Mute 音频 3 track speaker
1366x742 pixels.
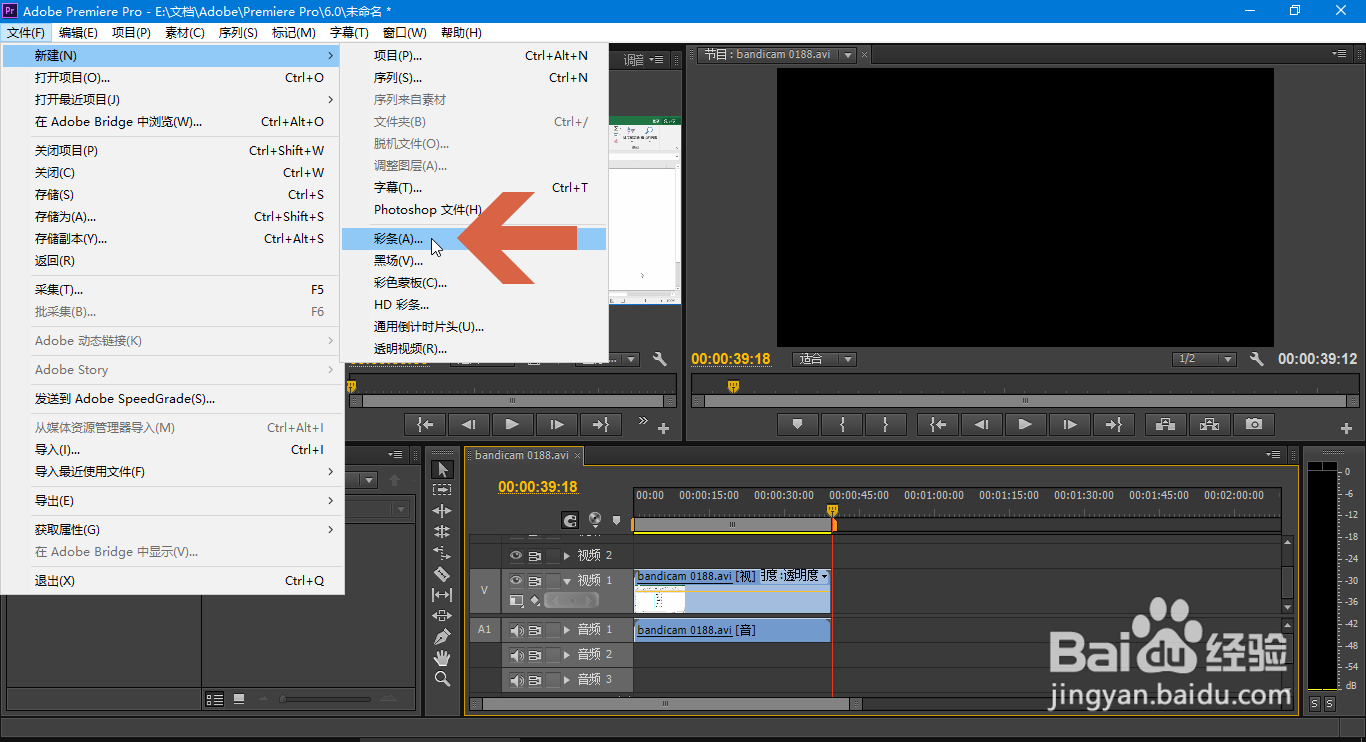tap(517, 680)
